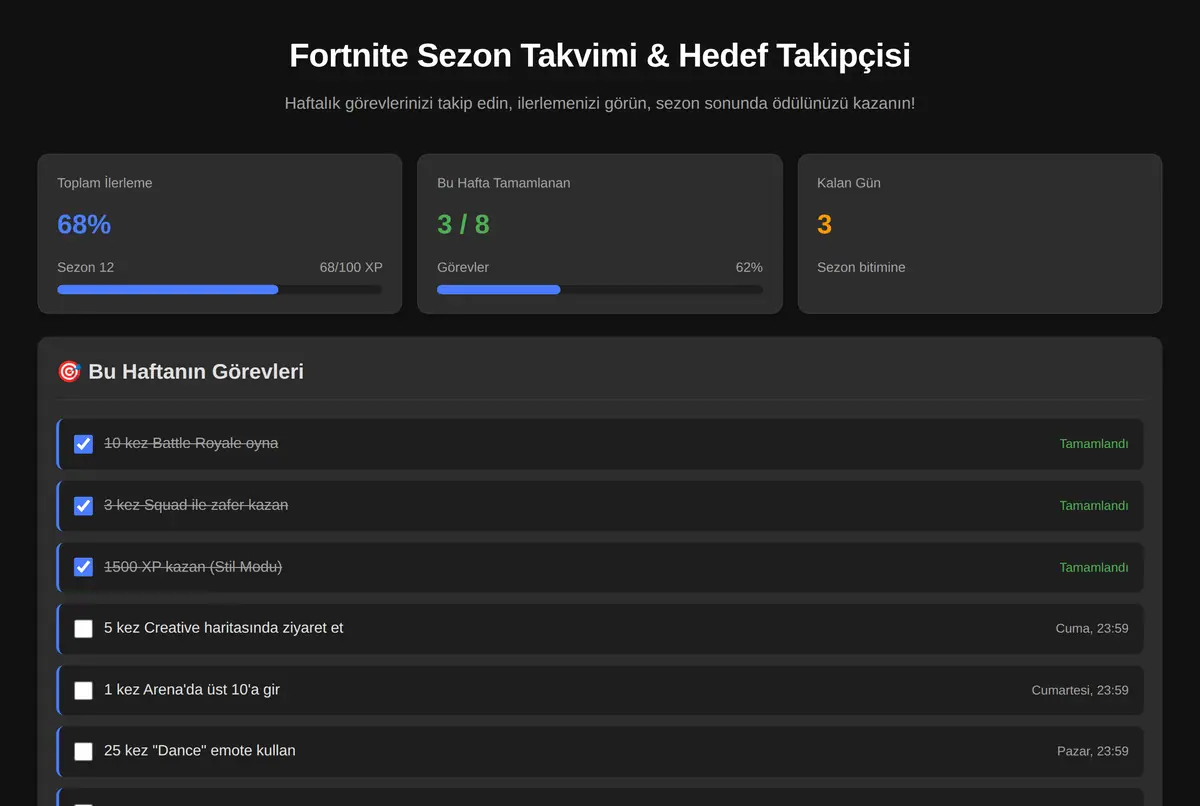Screen dimensions: 1200x806
Task: Click the "68/100 XP" text
Action: [x=351, y=267]
